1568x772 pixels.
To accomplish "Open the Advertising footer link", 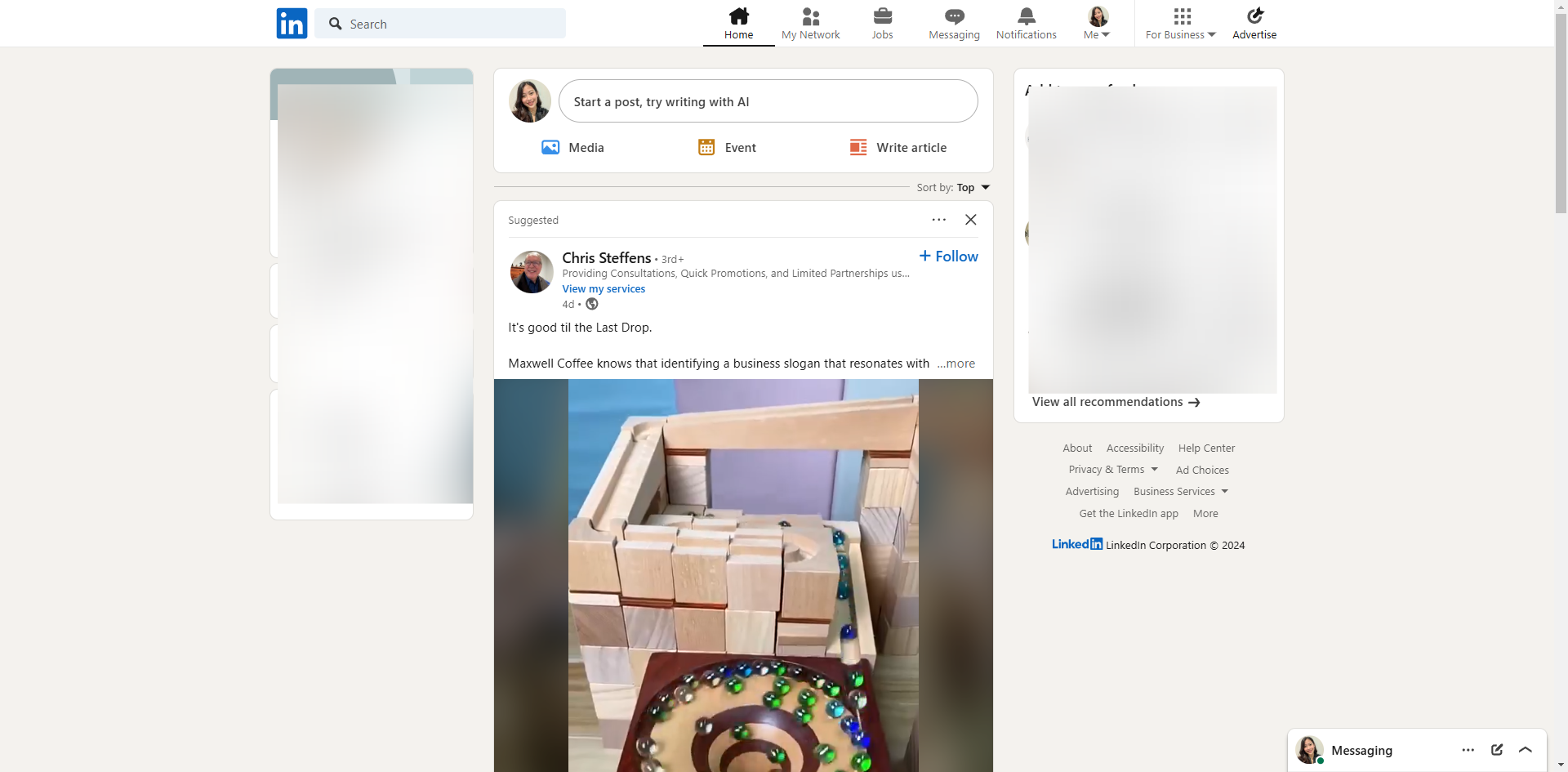I will coord(1092,492).
